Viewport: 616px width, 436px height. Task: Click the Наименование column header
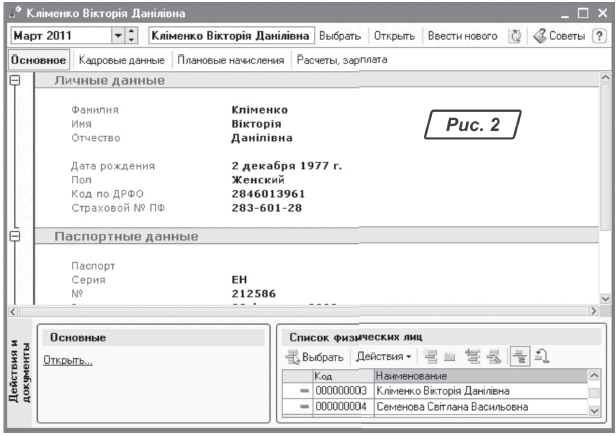[x=478, y=375]
